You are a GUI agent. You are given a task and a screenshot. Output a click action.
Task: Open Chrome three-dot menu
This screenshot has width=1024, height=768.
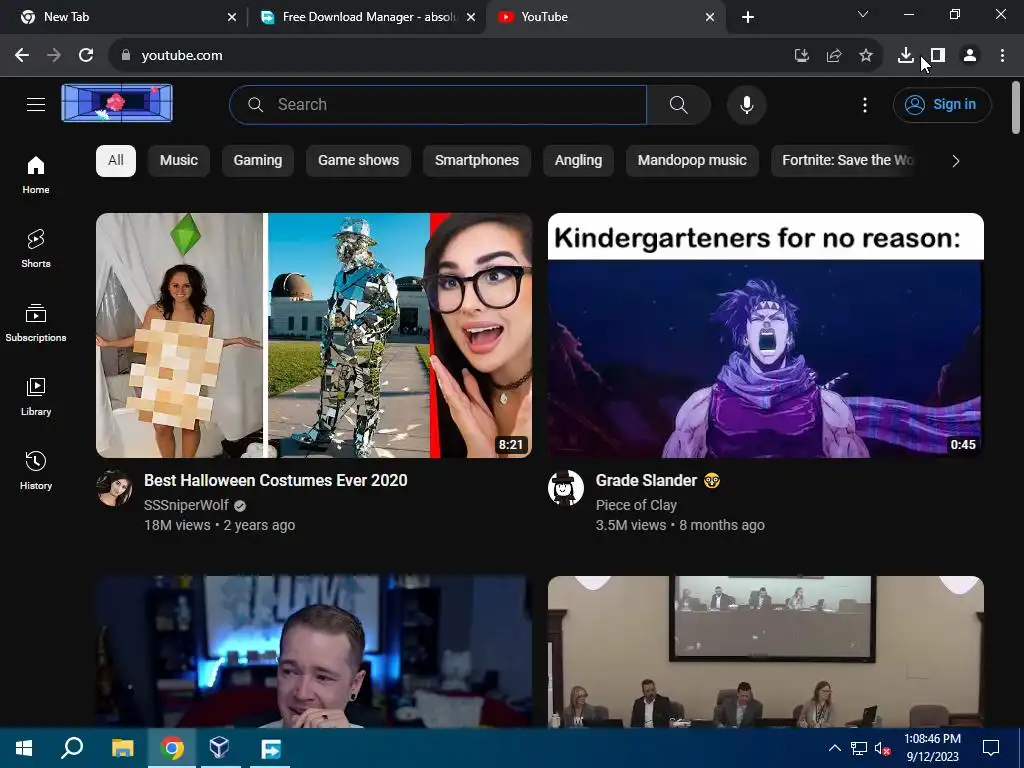click(x=1002, y=56)
